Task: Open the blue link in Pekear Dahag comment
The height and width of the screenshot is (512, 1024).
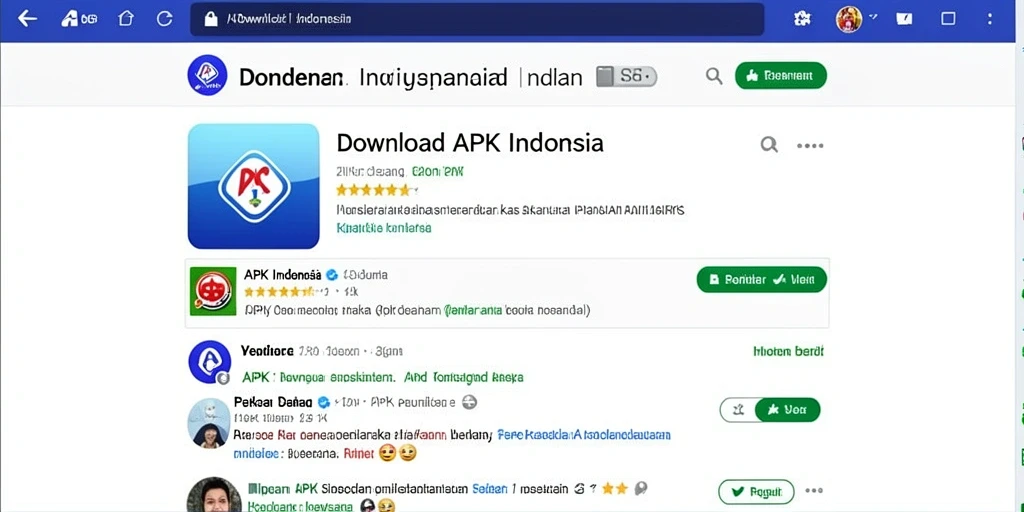Action: coord(584,435)
